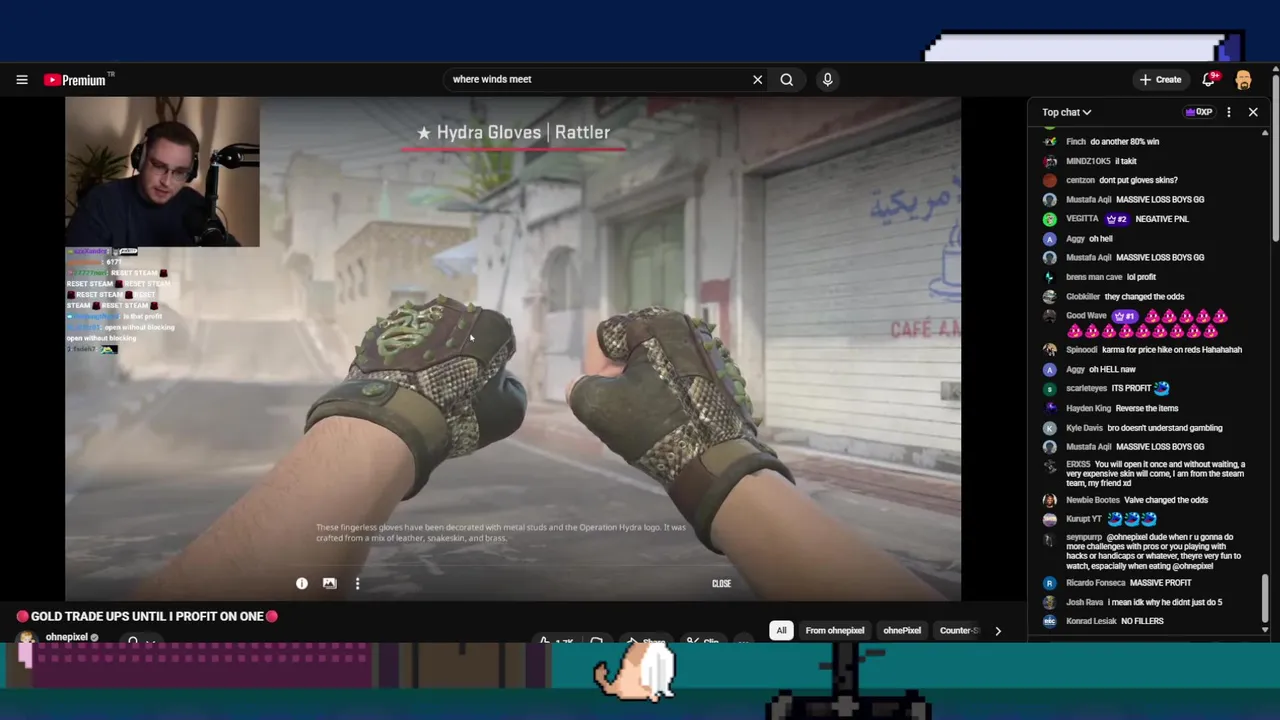Click message 'they changed the odds'
The width and height of the screenshot is (1280, 720).
point(1144,297)
